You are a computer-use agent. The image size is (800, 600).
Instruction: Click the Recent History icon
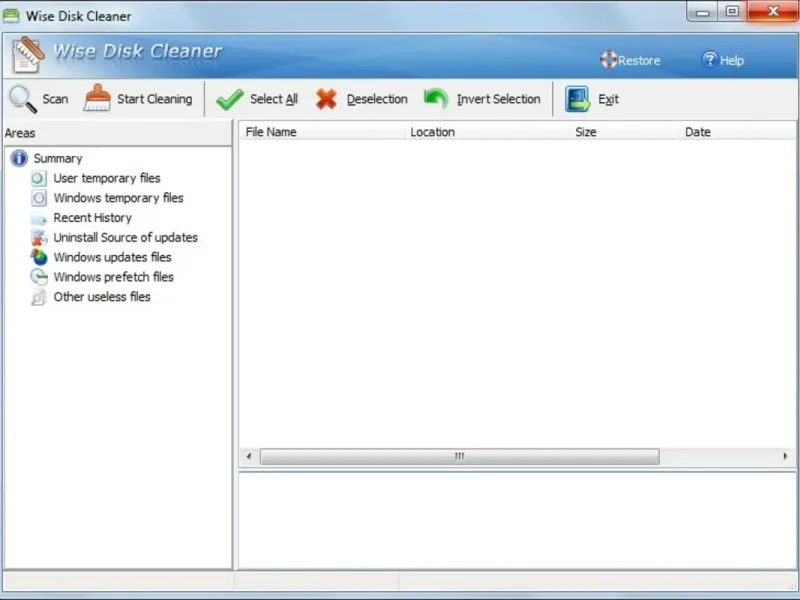38,218
